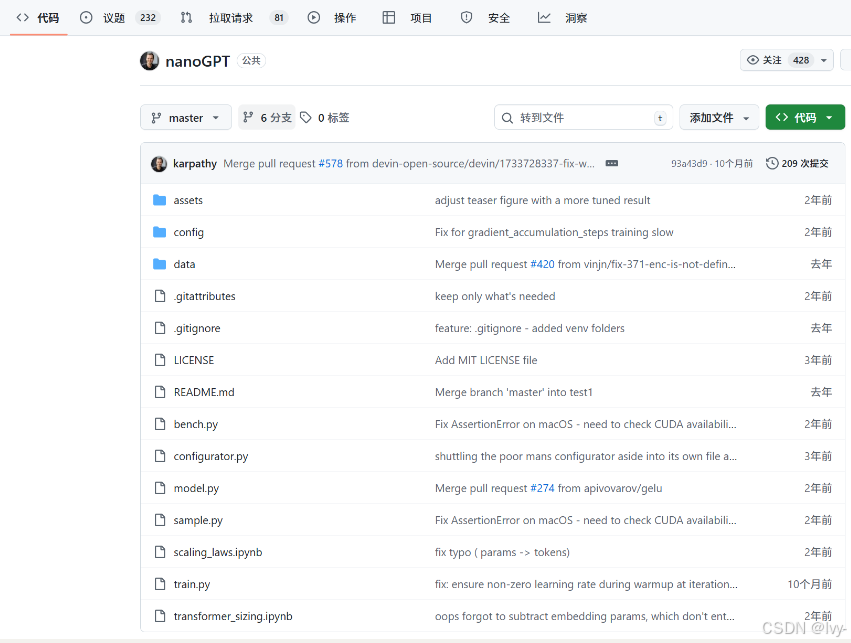This screenshot has width=851, height=643.
Task: View 209 次提交 commit history
Action: [x=797, y=163]
